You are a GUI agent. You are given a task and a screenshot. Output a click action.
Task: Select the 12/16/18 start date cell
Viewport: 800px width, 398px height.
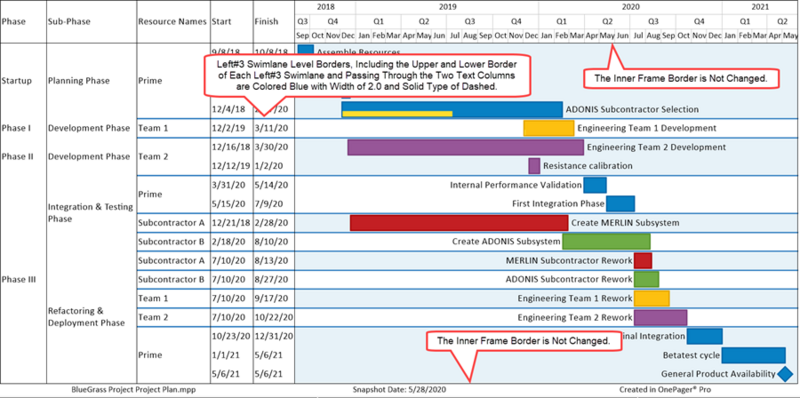(231, 147)
